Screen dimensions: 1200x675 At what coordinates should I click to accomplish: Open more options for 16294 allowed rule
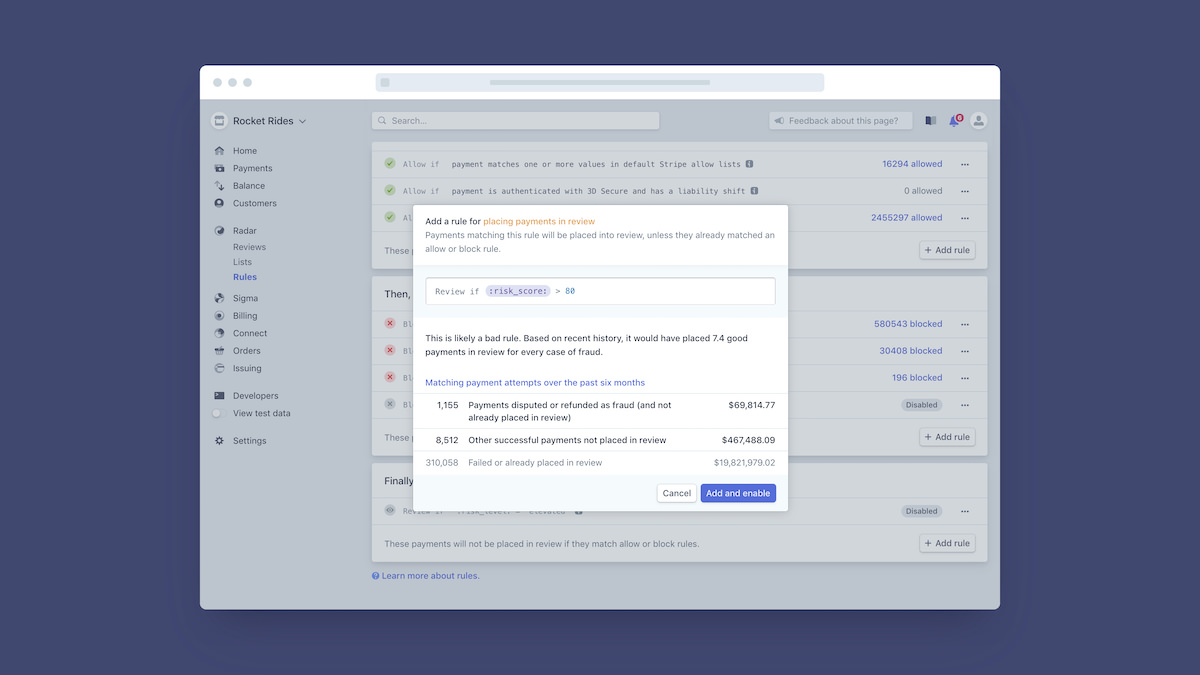click(x=965, y=164)
